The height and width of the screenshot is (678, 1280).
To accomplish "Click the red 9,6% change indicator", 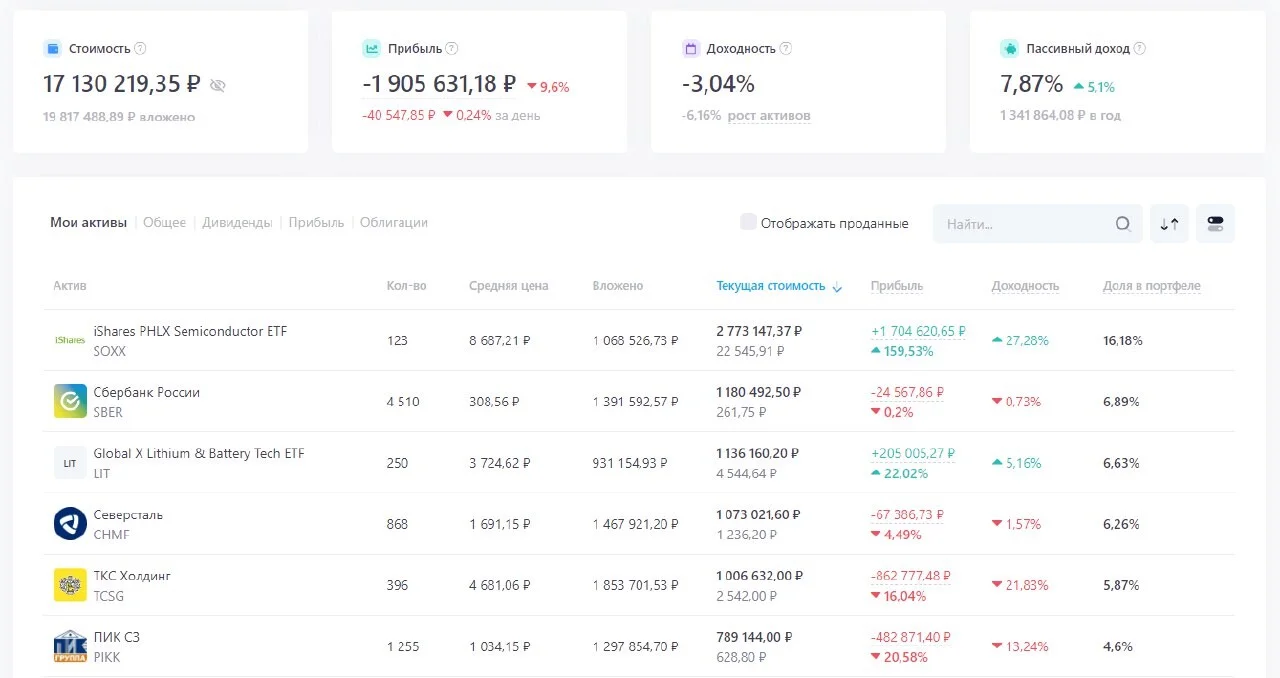I will tap(548, 87).
